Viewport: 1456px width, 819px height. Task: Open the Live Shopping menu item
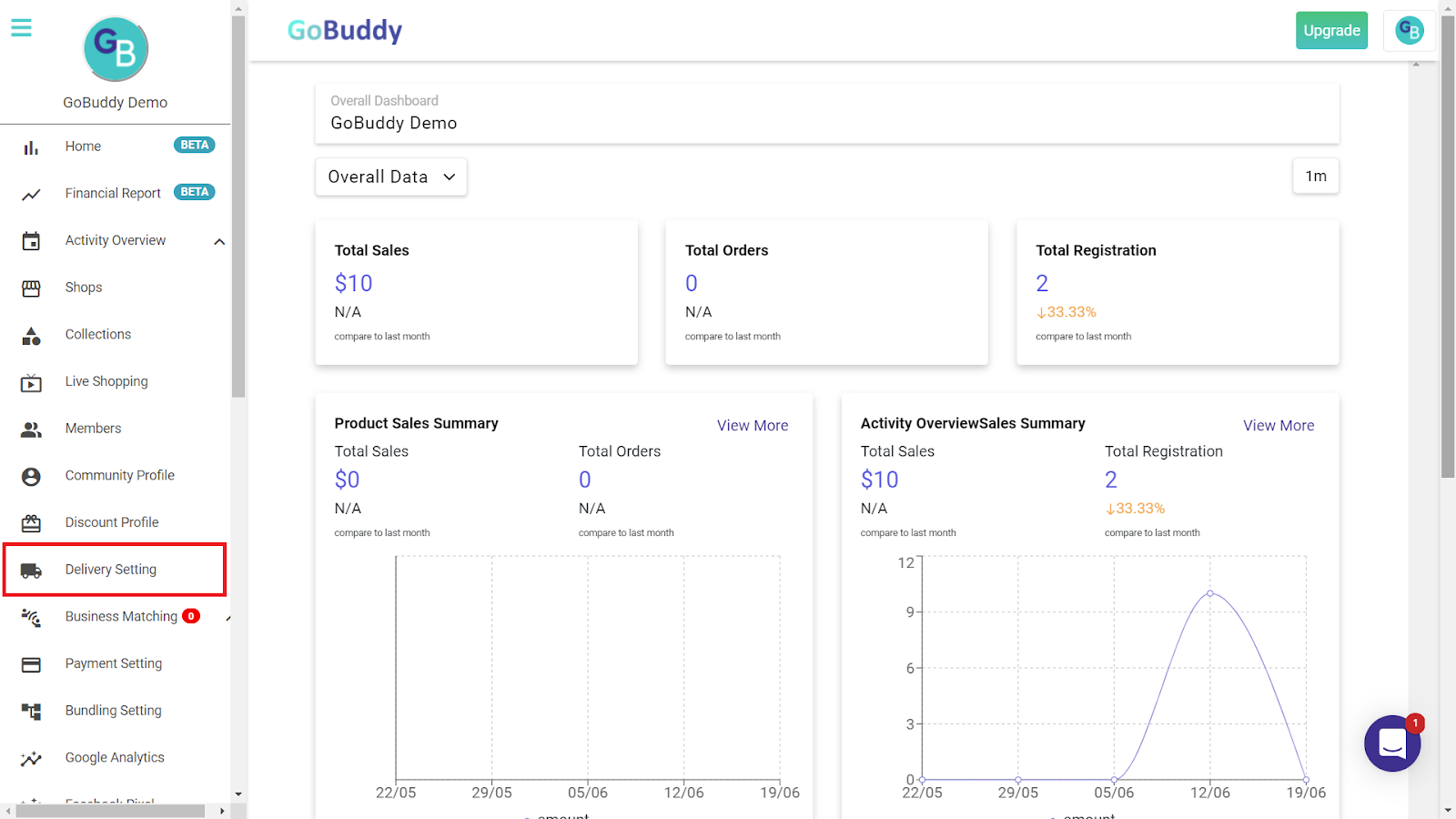[x=106, y=382]
